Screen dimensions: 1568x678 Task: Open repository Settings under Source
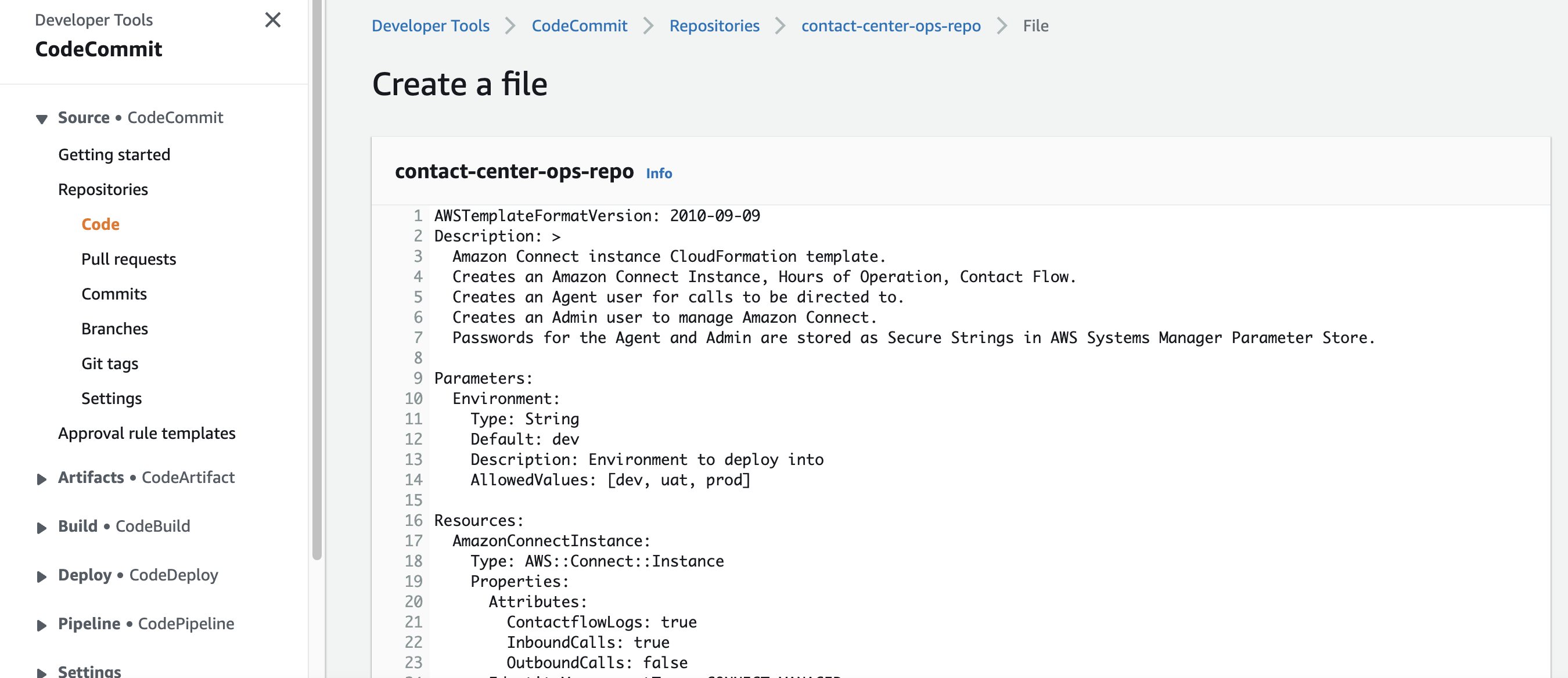click(x=112, y=398)
